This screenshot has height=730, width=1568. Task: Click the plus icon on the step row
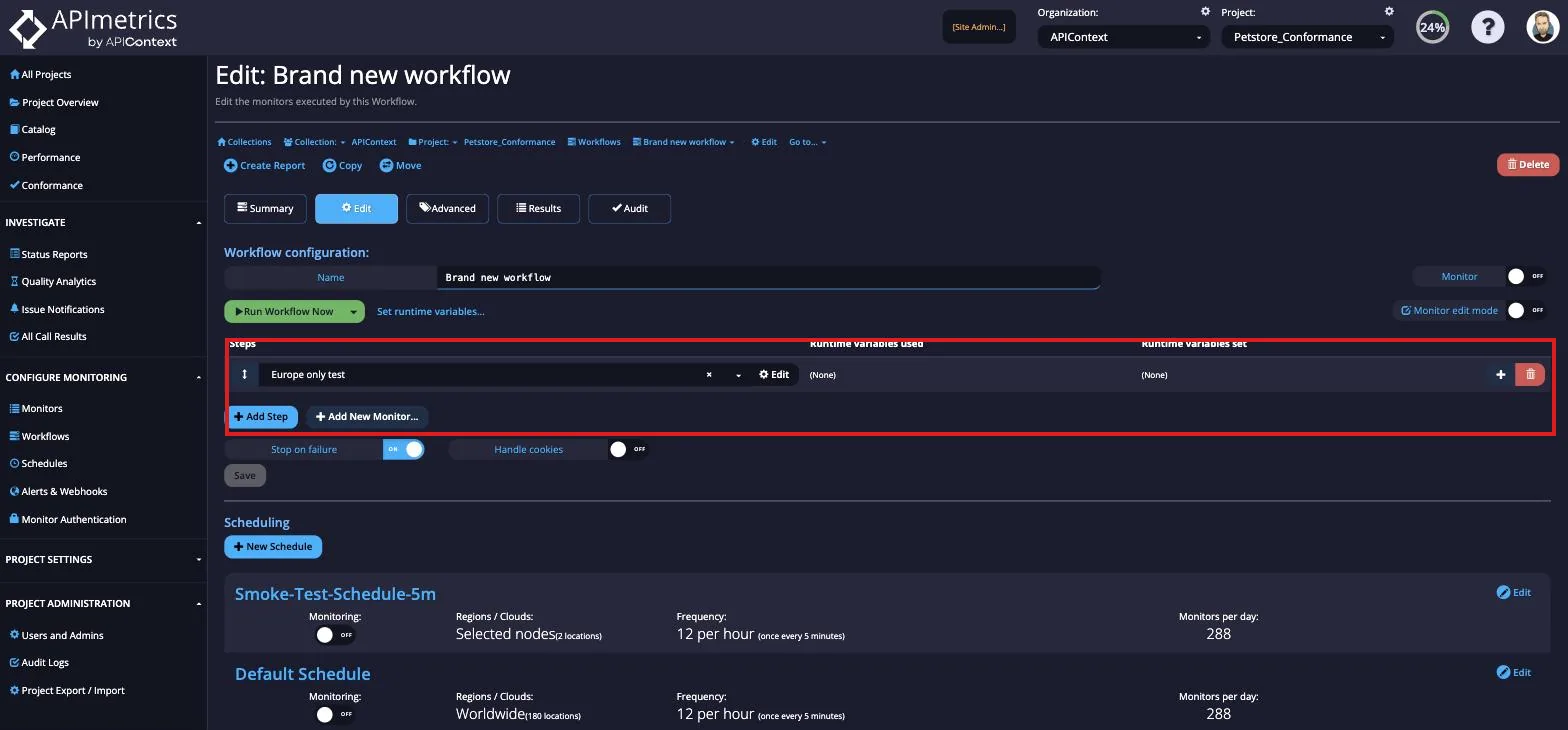(1500, 374)
